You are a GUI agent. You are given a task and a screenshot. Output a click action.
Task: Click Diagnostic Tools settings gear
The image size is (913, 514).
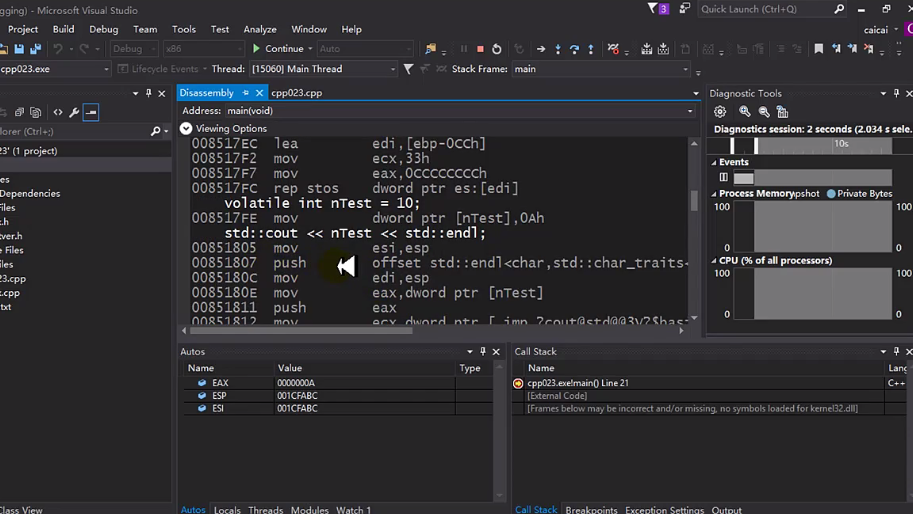click(x=720, y=111)
